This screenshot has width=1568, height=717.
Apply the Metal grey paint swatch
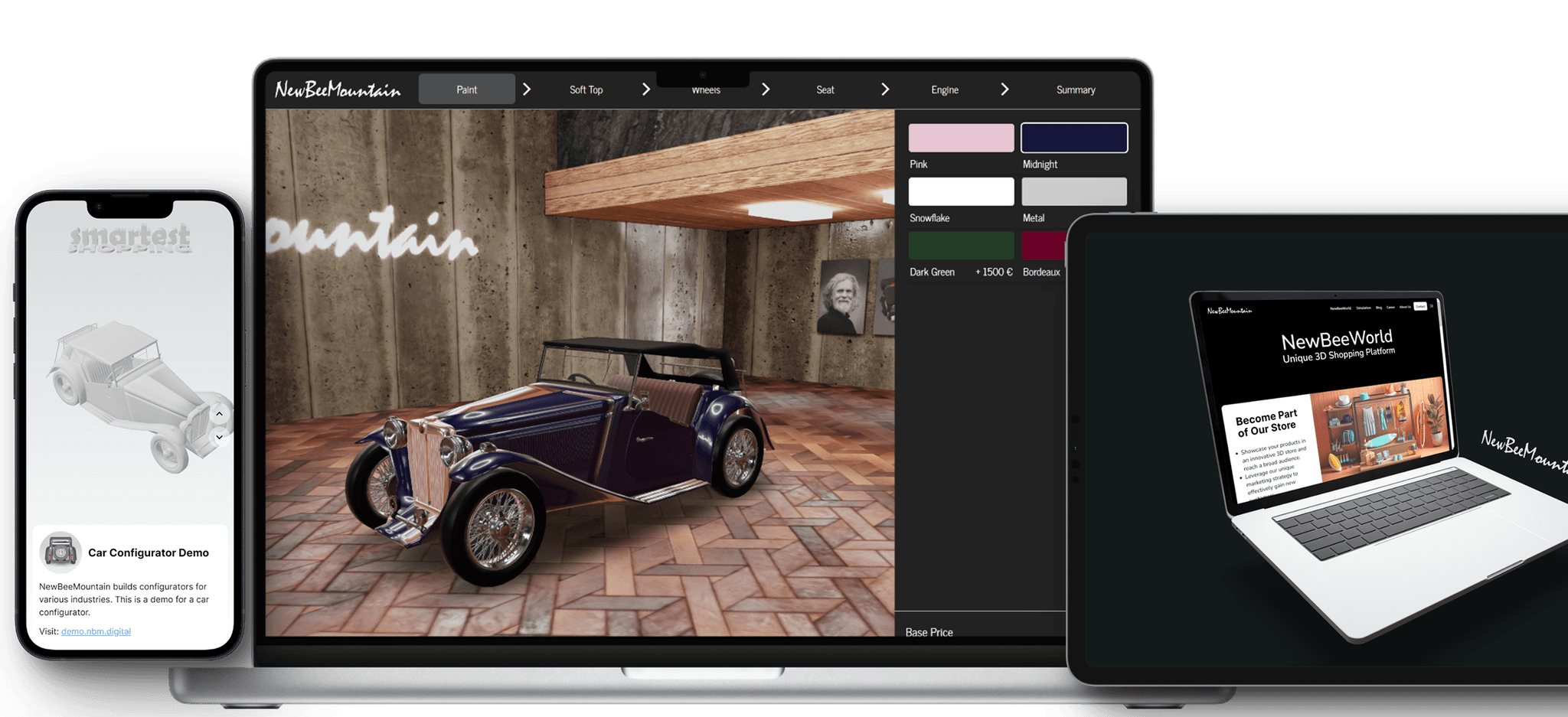click(1074, 191)
